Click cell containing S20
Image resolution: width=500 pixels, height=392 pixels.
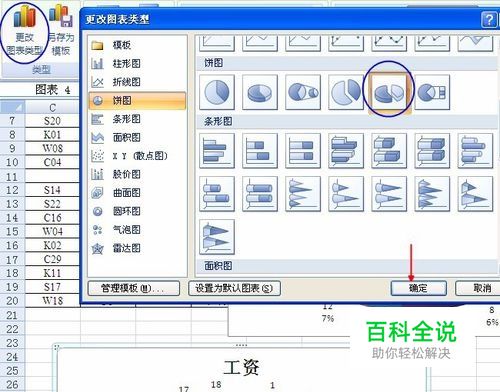52,121
